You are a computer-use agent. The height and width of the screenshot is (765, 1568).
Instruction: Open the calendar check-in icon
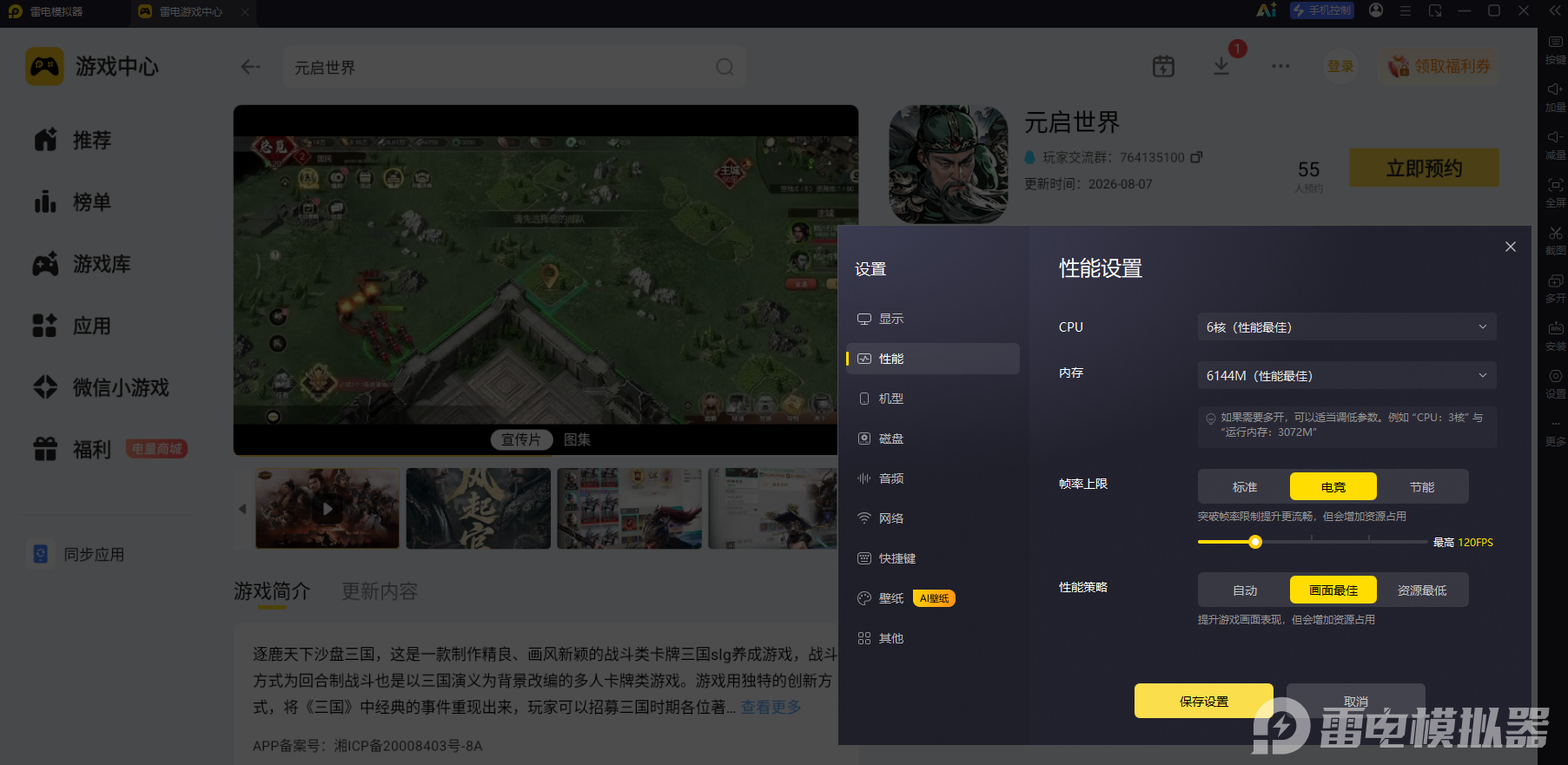[x=1163, y=66]
